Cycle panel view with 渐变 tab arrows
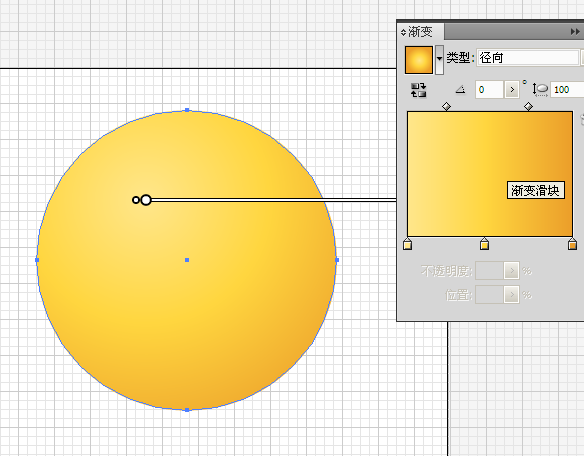Image resolution: width=584 pixels, height=456 pixels. click(x=403, y=32)
